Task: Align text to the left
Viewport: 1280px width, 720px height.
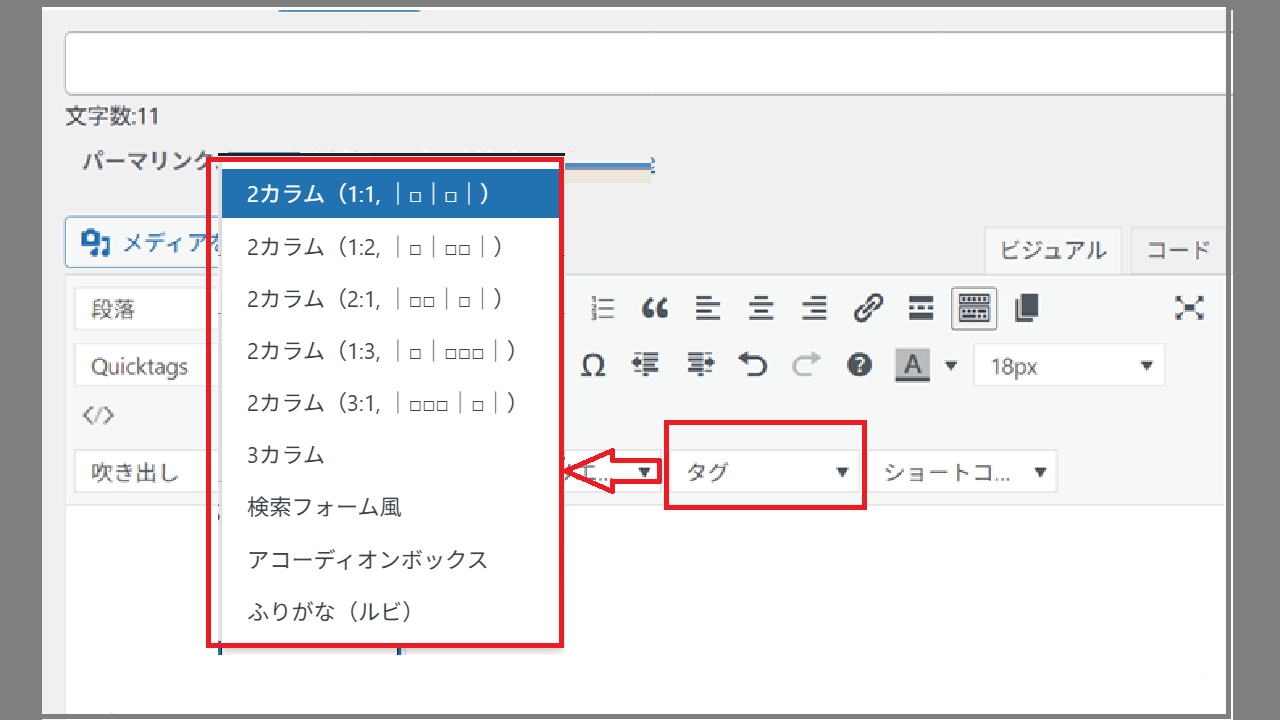Action: coord(708,308)
